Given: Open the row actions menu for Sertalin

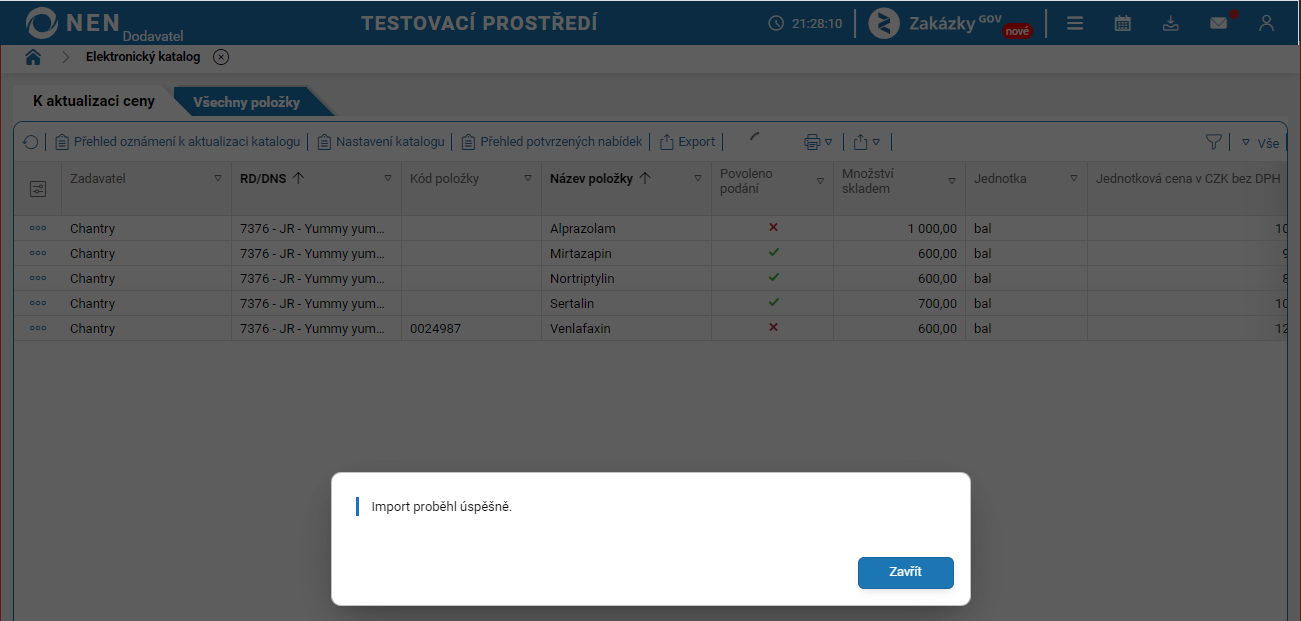Looking at the screenshot, I should (38, 303).
